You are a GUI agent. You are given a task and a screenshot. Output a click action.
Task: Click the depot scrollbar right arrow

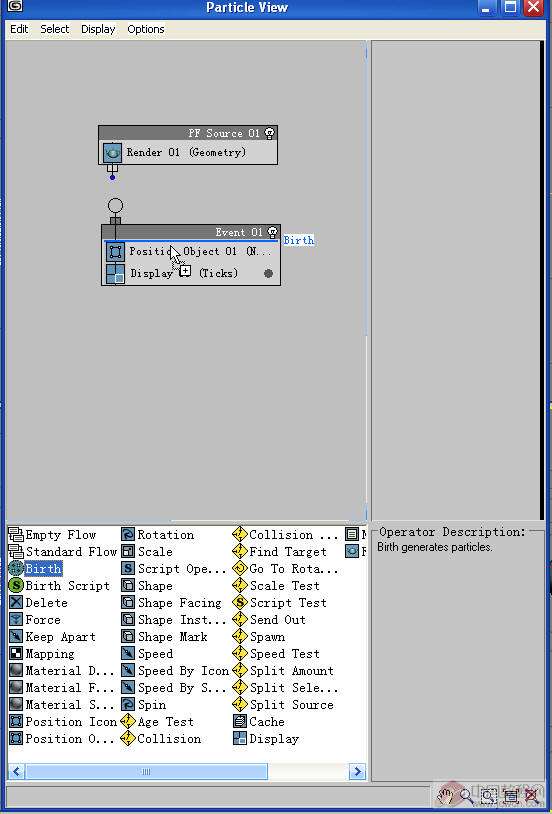pyautogui.click(x=357, y=771)
